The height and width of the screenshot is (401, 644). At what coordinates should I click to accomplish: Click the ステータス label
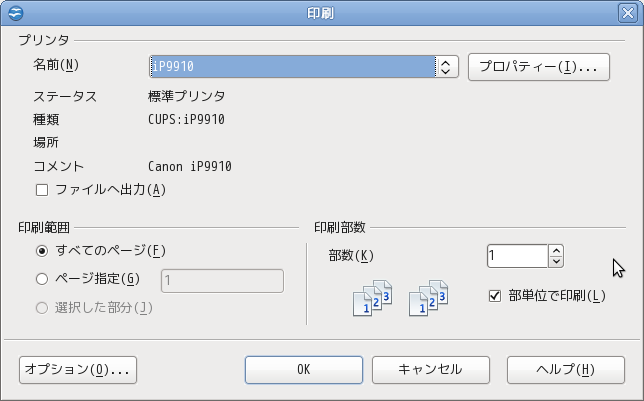point(65,97)
